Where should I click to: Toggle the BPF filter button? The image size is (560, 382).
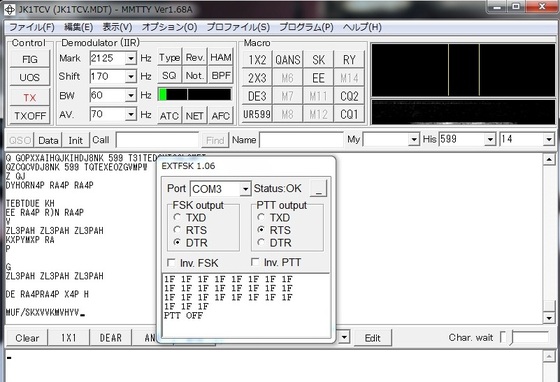[220, 76]
